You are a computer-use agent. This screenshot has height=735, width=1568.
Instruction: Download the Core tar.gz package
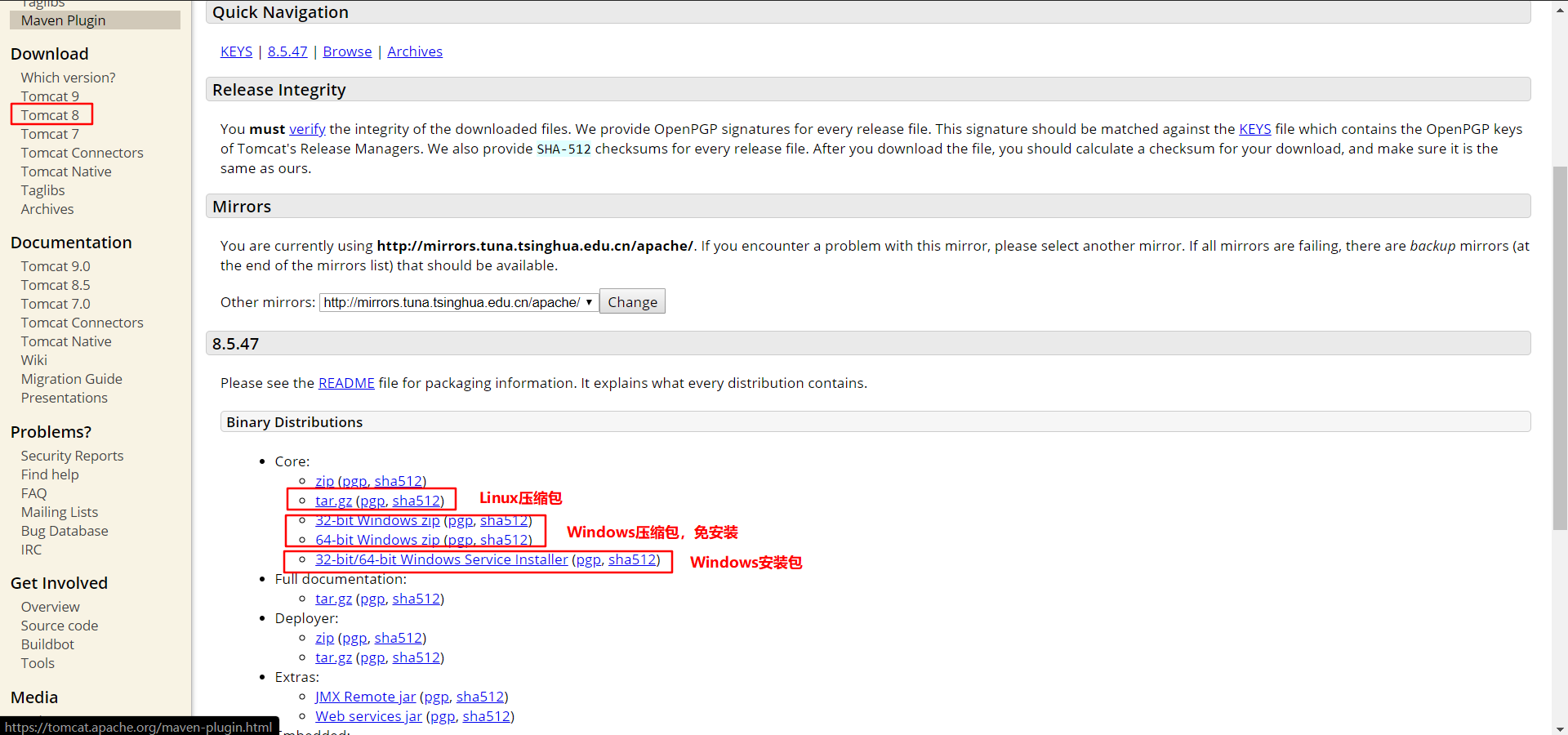pos(334,501)
